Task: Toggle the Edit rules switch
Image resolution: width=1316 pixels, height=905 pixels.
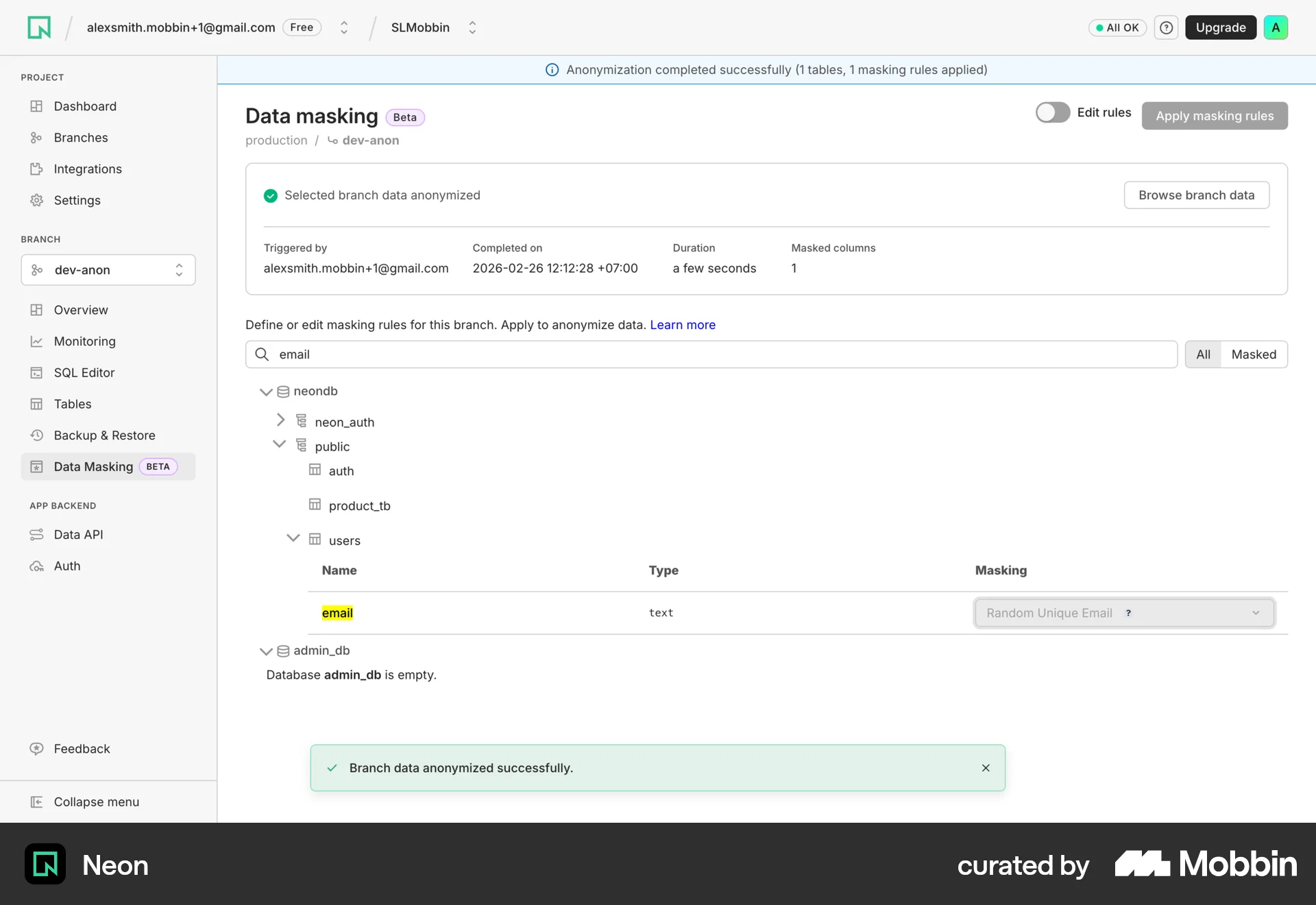Action: click(1052, 112)
